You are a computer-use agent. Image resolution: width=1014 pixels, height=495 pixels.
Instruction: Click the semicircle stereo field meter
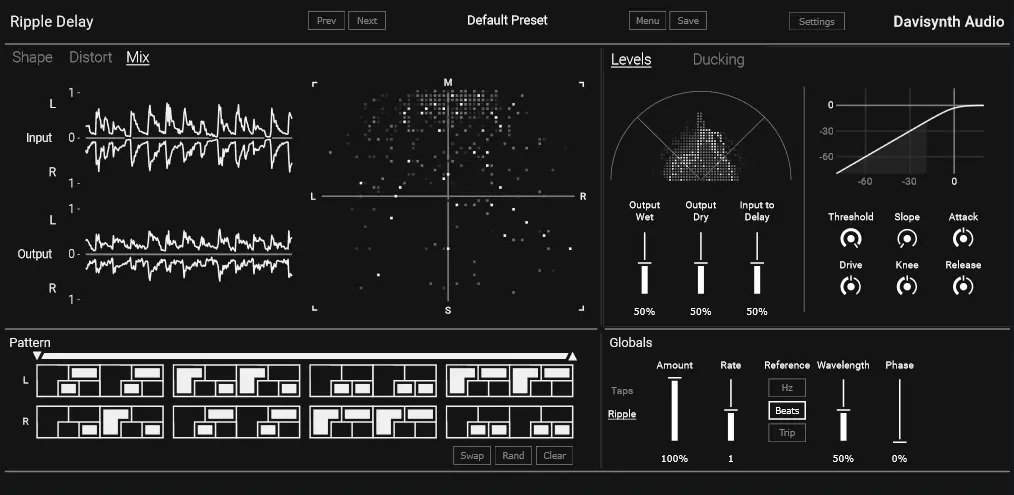[700, 136]
